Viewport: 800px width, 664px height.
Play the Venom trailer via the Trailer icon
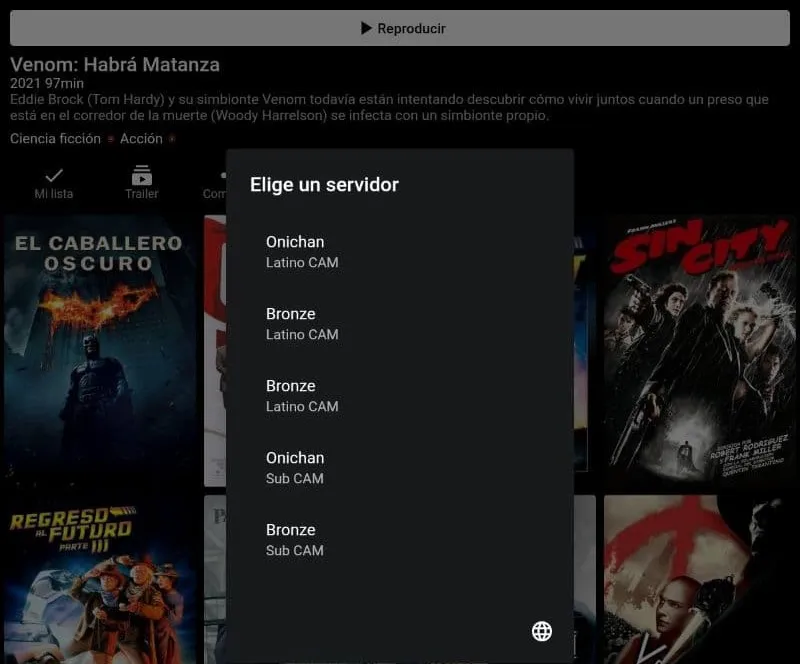coord(141,176)
